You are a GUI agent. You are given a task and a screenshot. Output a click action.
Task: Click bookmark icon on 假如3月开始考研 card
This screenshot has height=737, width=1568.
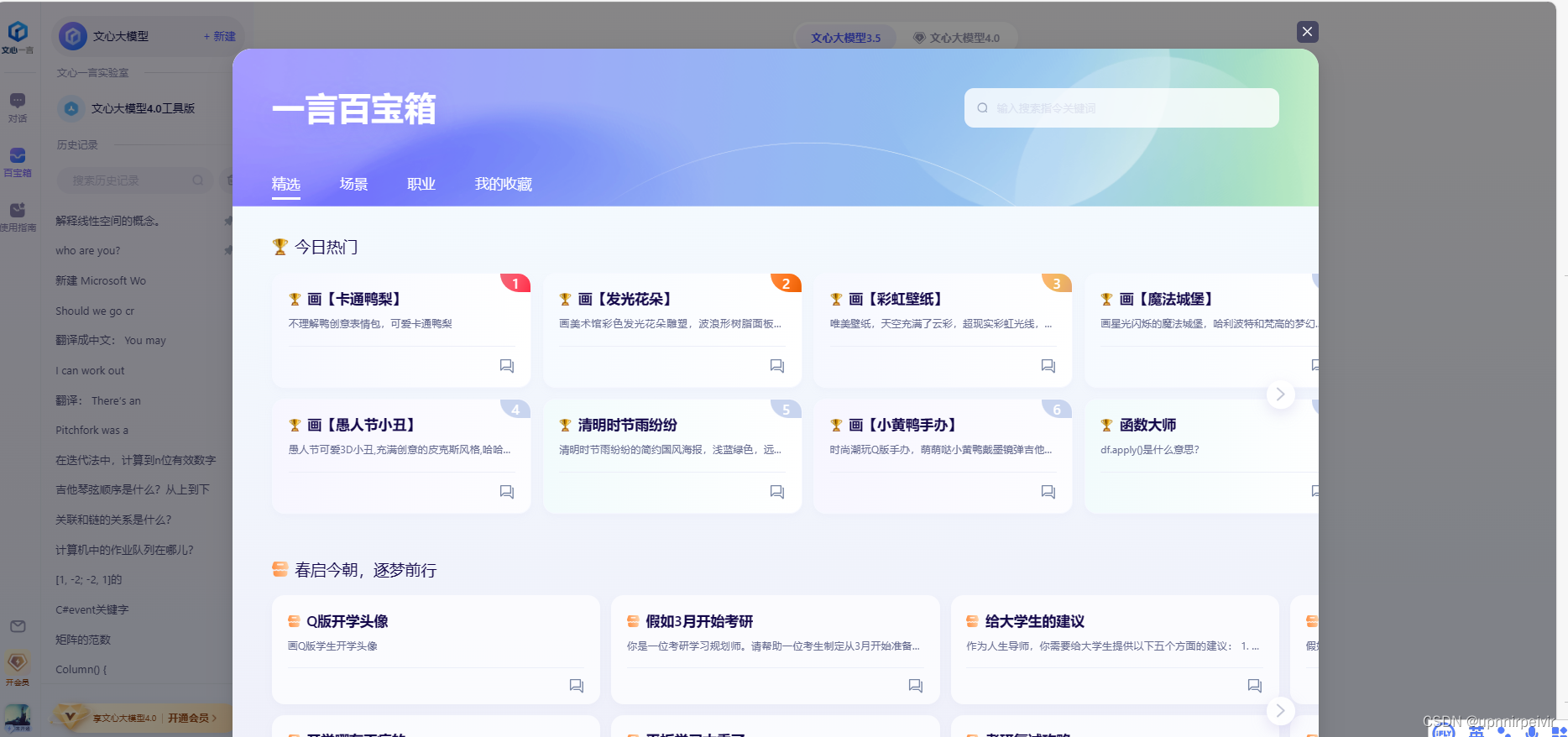(916, 686)
